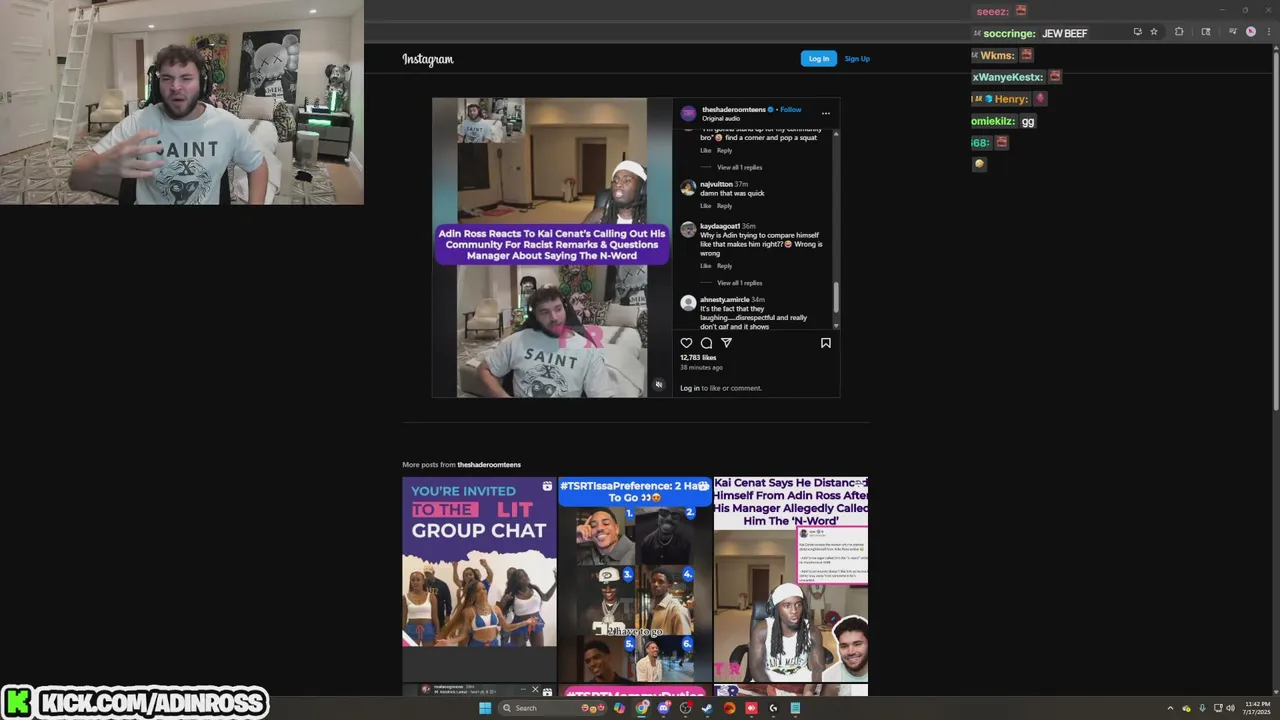Click the browser media control icon
The width and height of the screenshot is (1280, 720).
1233,32
